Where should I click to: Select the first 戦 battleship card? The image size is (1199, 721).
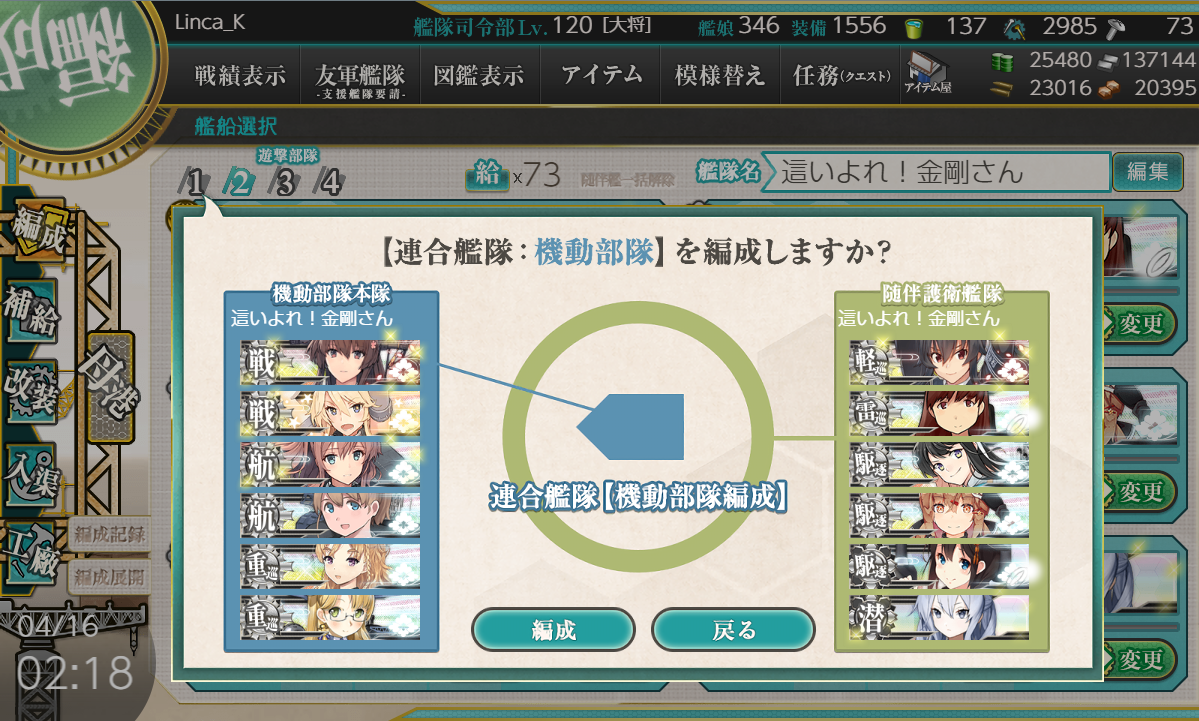tap(330, 362)
